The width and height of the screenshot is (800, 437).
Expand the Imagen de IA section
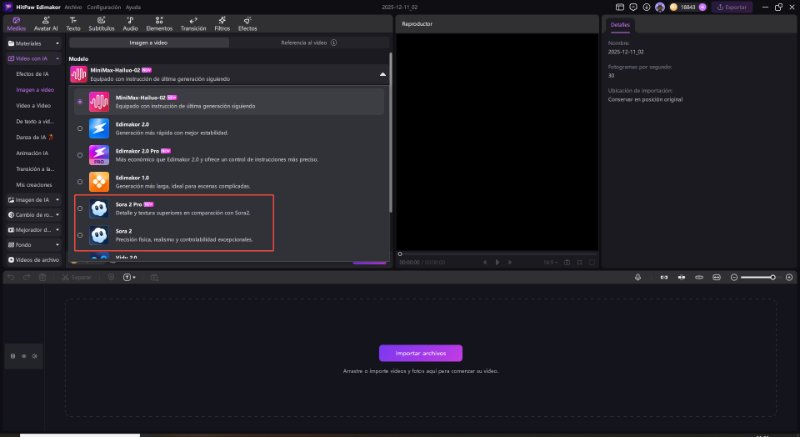[x=34, y=200]
